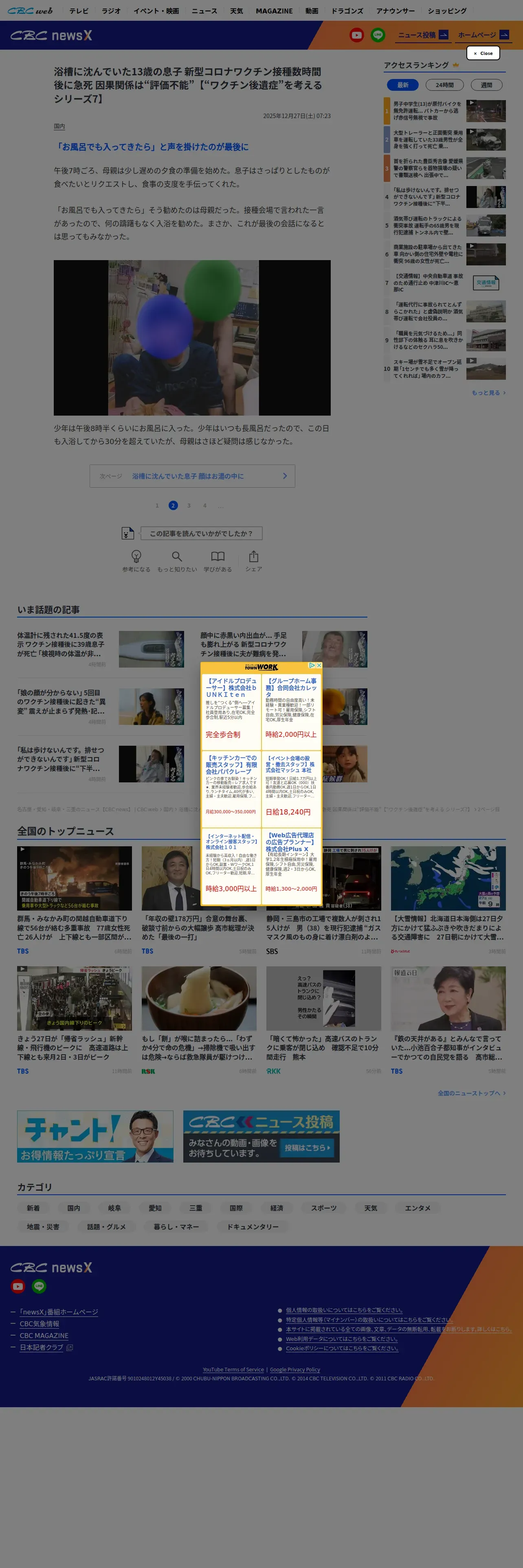
Task: Select the エンタメ category chip
Action: 418,1208
